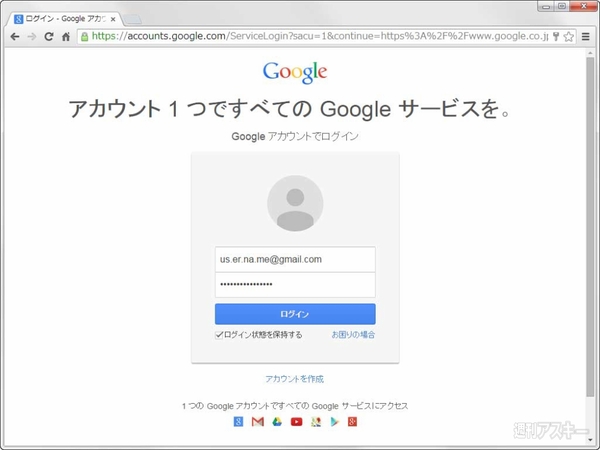Close the Chrome window
The height and width of the screenshot is (450, 600).
(x=584, y=6)
